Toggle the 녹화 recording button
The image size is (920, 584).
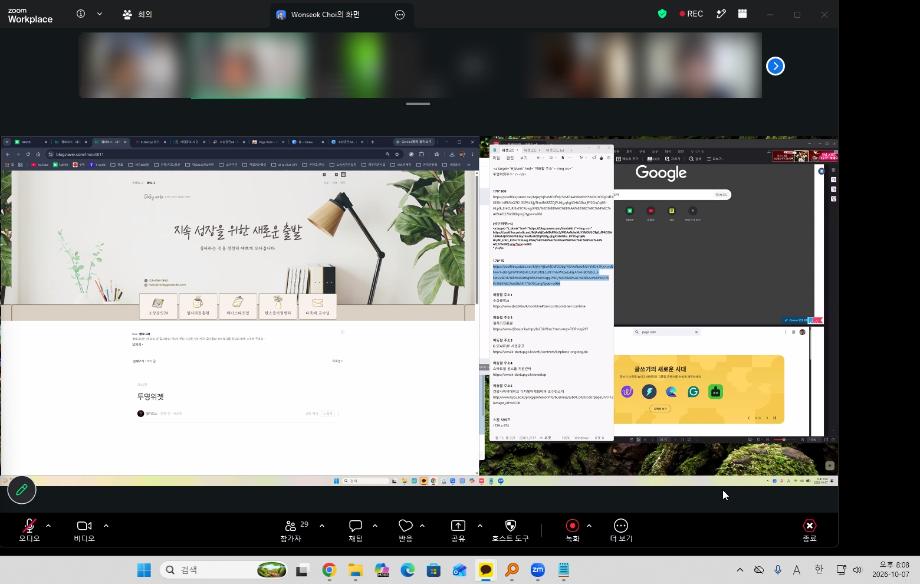point(572,530)
